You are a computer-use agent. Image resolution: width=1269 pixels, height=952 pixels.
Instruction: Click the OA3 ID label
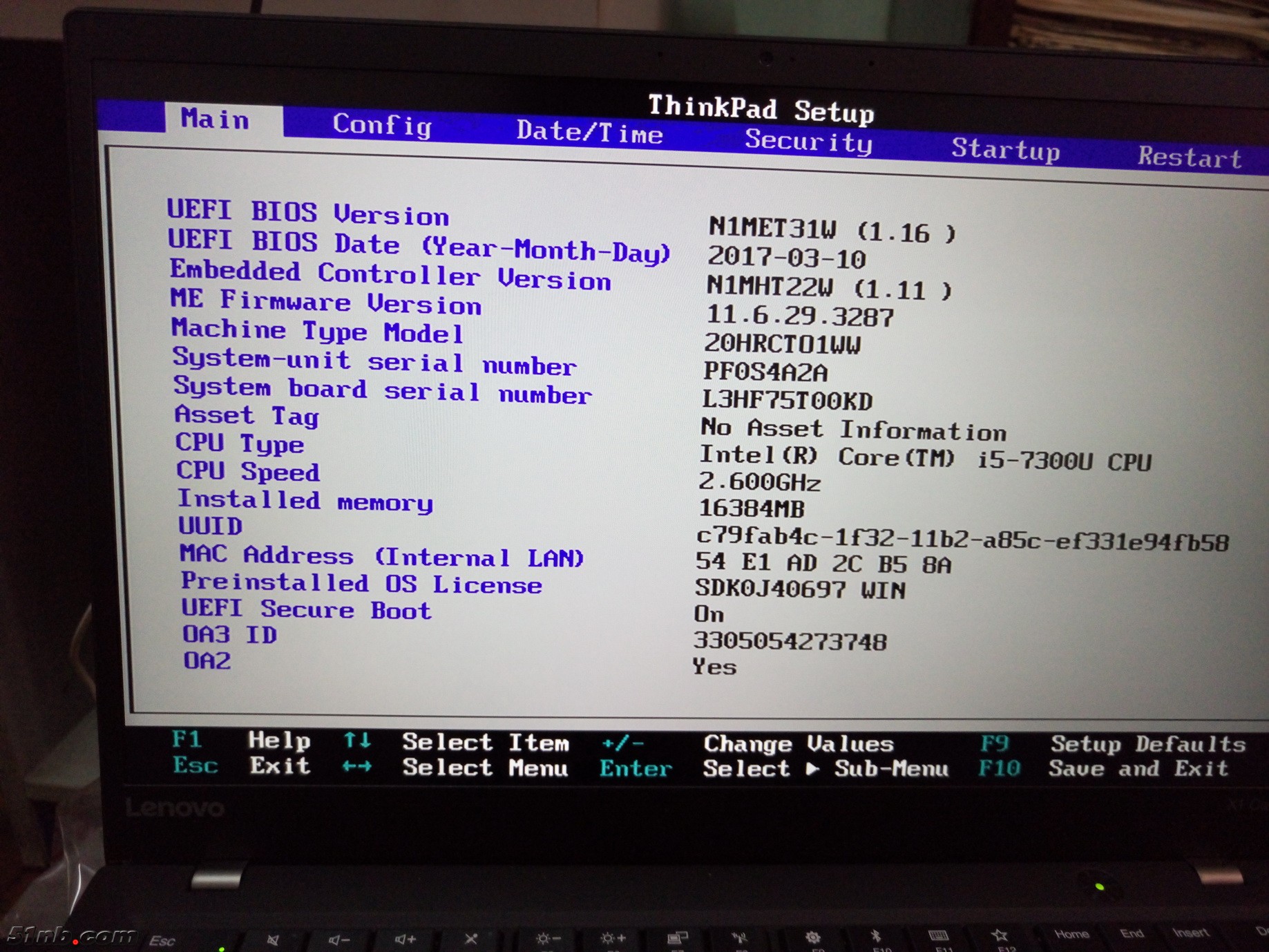click(x=229, y=634)
